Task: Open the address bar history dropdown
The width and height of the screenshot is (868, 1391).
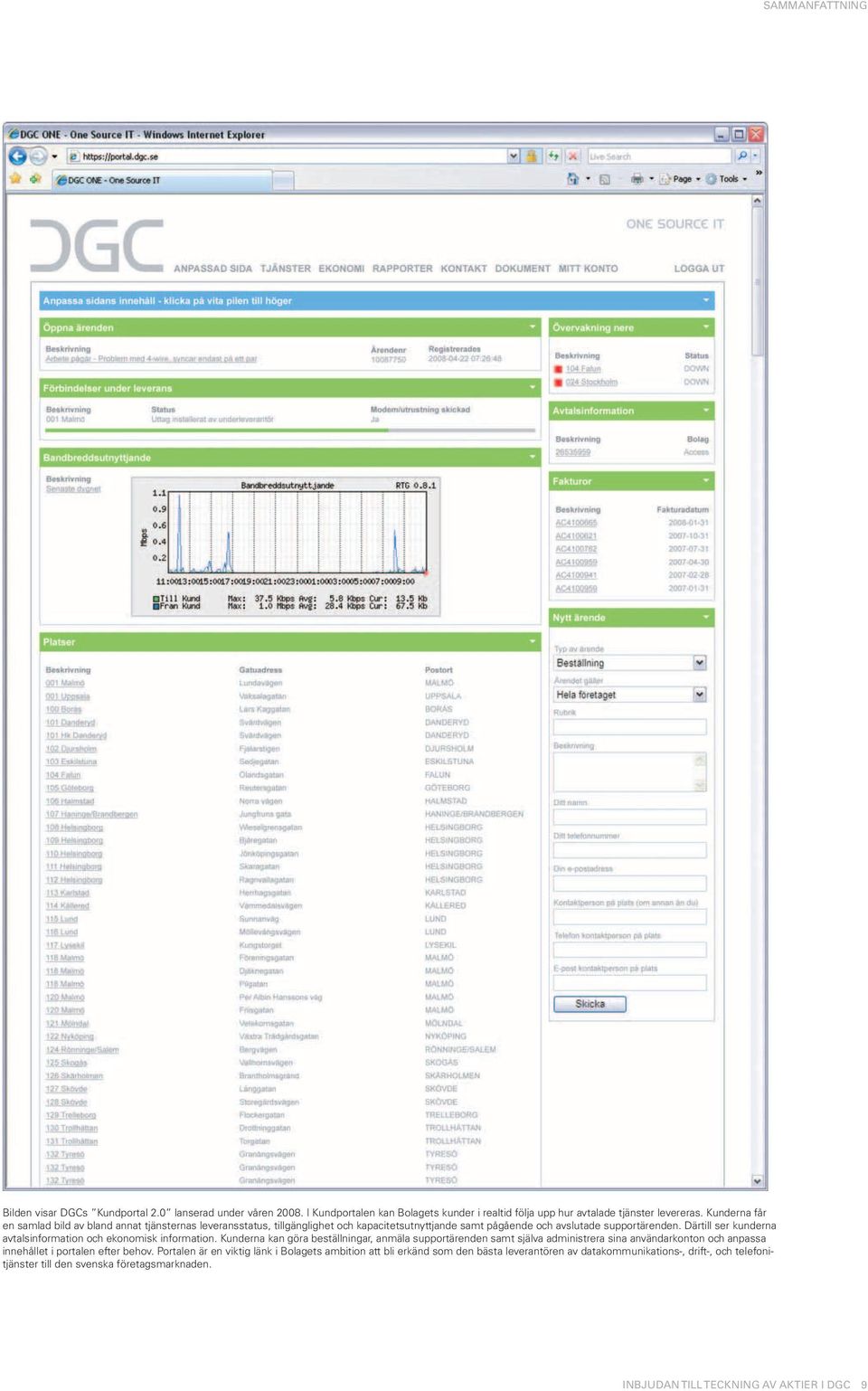Action: click(x=514, y=156)
